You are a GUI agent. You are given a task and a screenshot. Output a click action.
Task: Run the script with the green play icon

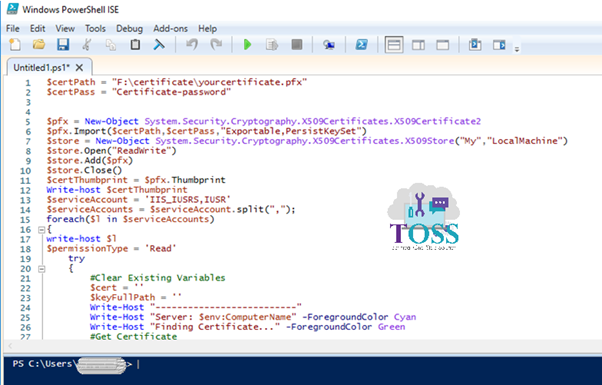(248, 45)
